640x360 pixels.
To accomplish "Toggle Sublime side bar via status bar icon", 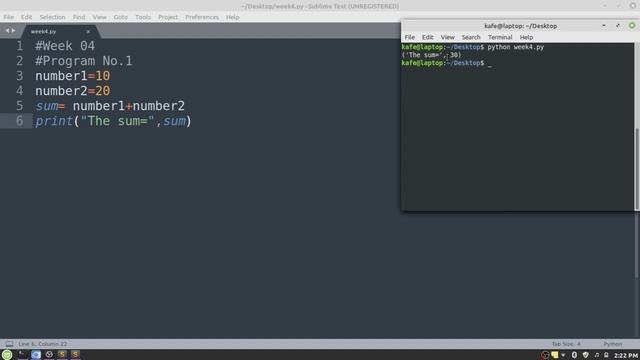I will (x=9, y=344).
